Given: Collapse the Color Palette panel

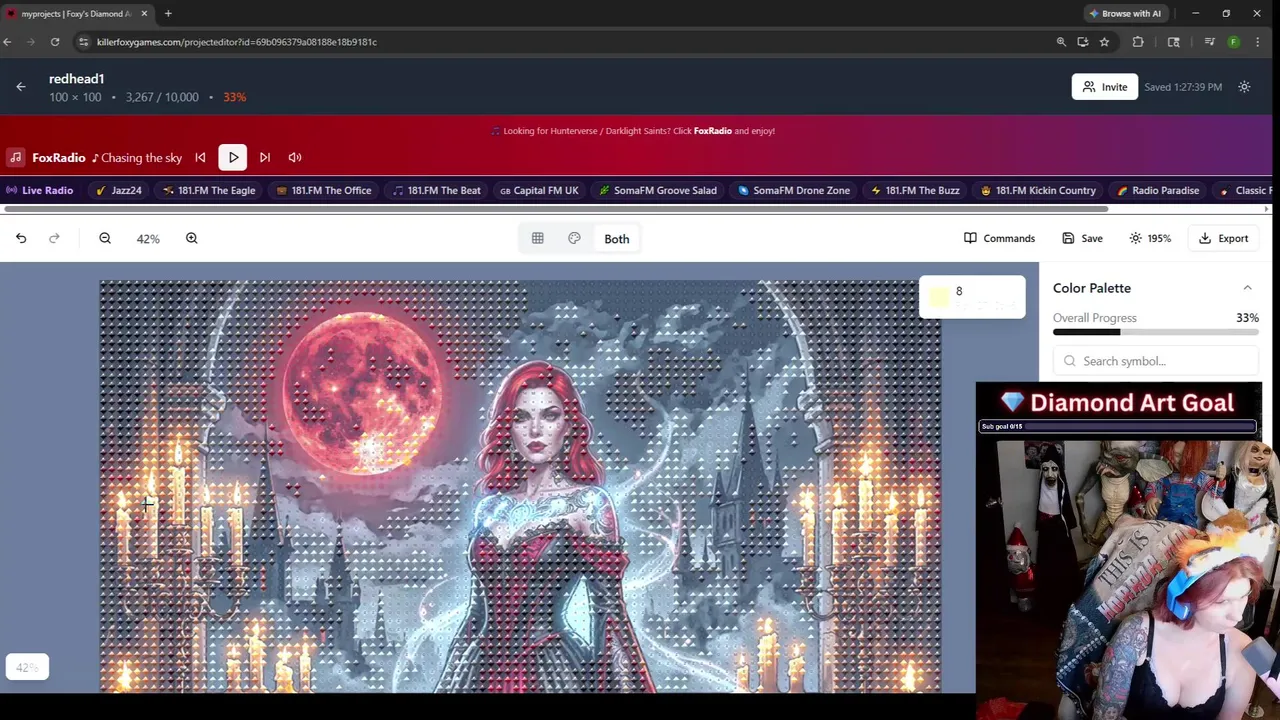Looking at the screenshot, I should click(1247, 288).
